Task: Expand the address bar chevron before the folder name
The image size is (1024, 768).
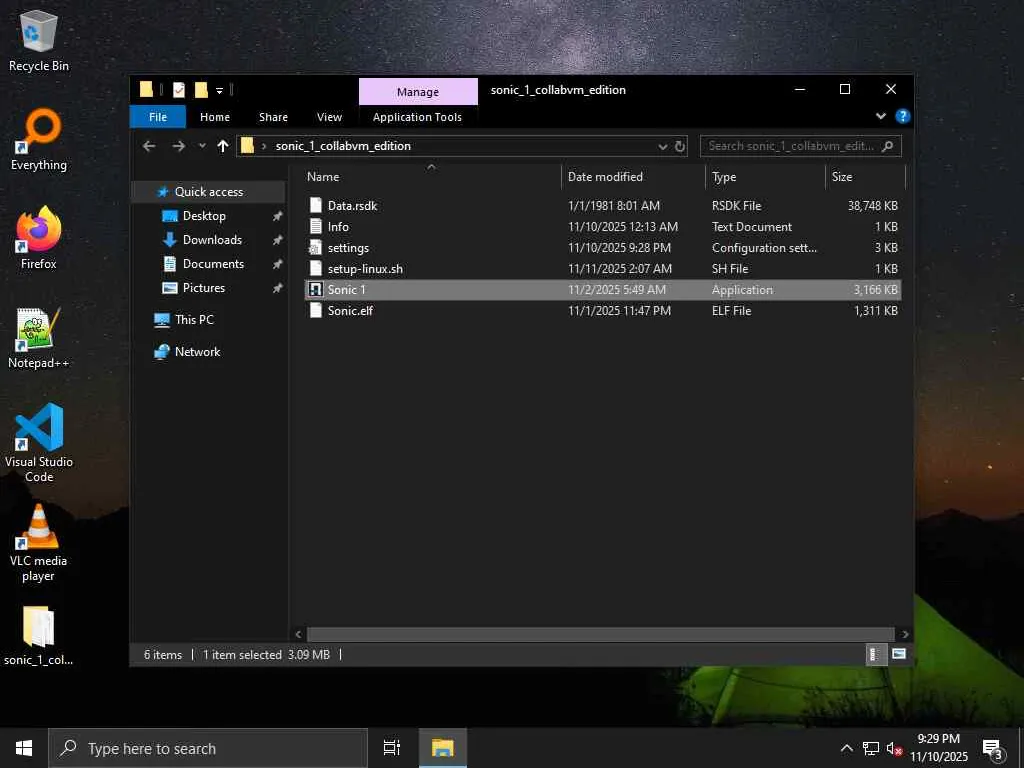Action: pos(264,146)
